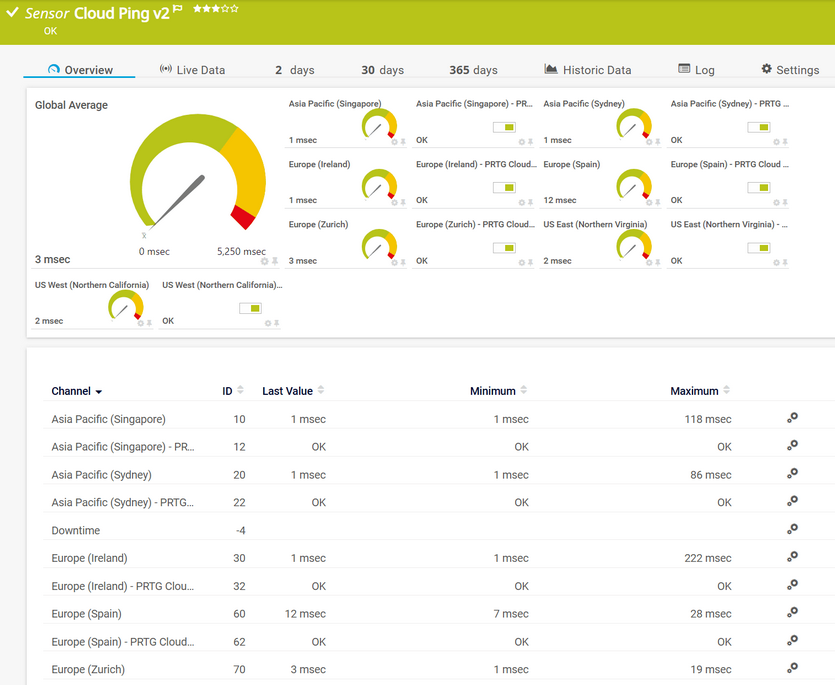This screenshot has width=835, height=685.
Task: Toggle the US East (Northern Virginia) status switch
Action: pyautogui.click(x=758, y=248)
